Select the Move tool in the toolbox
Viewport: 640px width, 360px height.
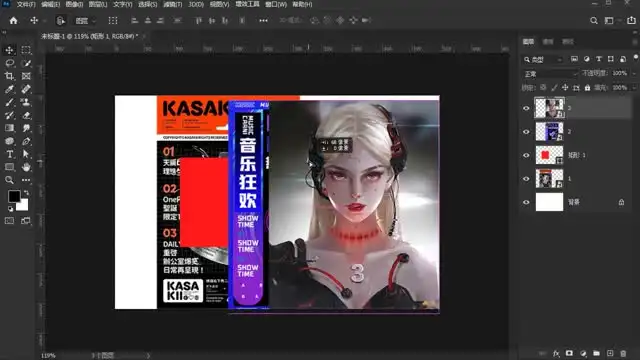[9, 50]
